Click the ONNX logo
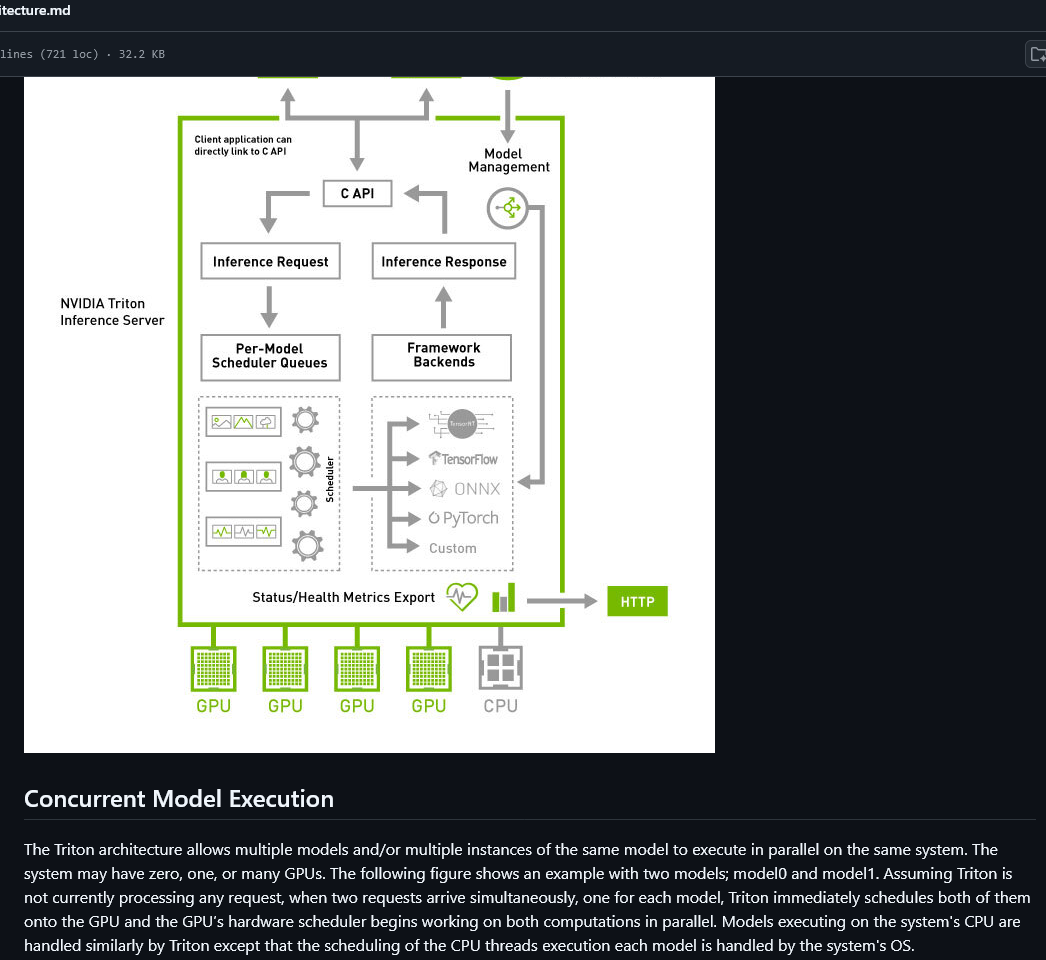Screen dimensions: 1046x960 (x=465, y=489)
